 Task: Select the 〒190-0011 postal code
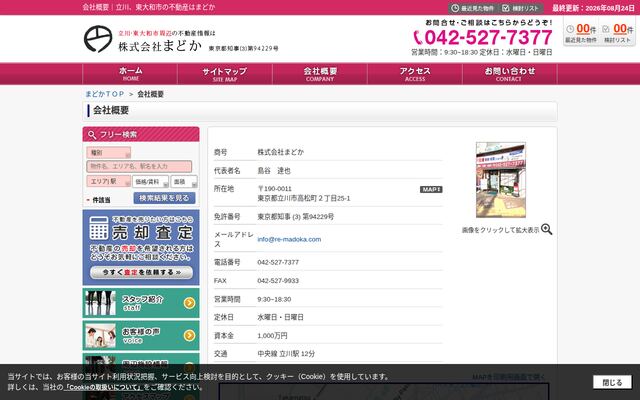[275, 189]
